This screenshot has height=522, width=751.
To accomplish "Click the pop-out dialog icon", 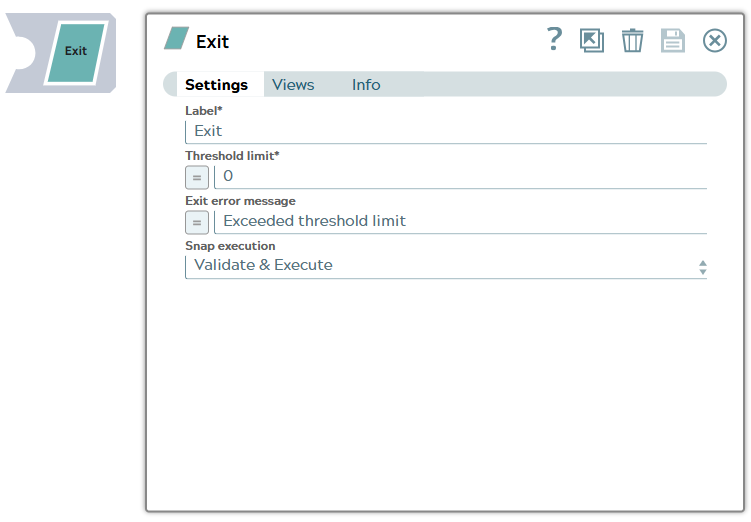I will tap(592, 40).
